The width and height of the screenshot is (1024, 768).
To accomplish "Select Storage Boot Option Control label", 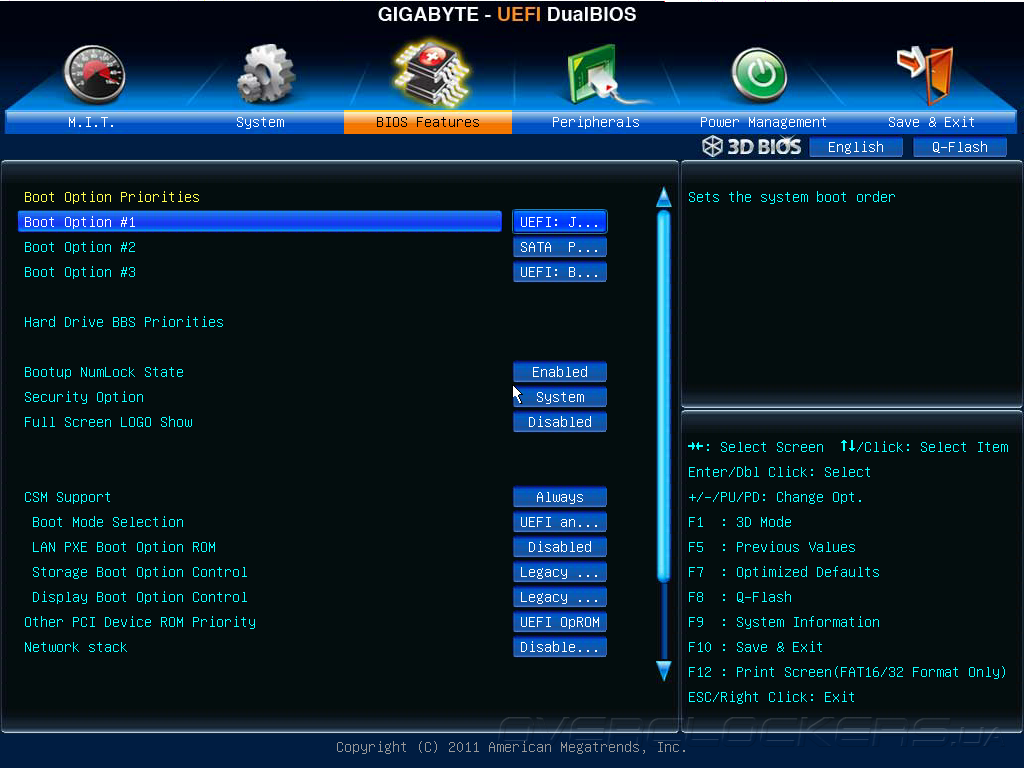I will 140,572.
